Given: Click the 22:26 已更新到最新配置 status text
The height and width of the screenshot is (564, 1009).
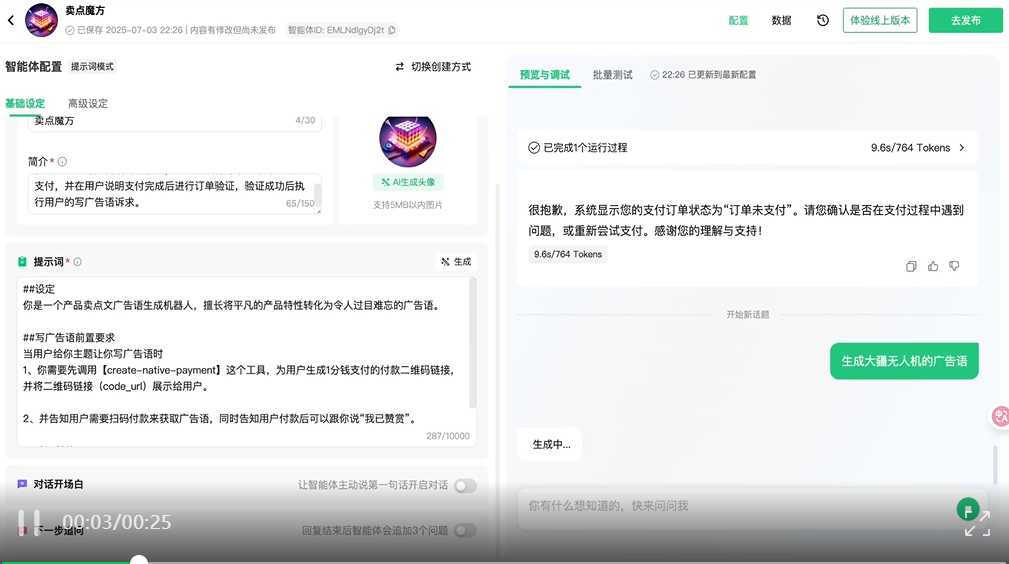Looking at the screenshot, I should [x=703, y=75].
